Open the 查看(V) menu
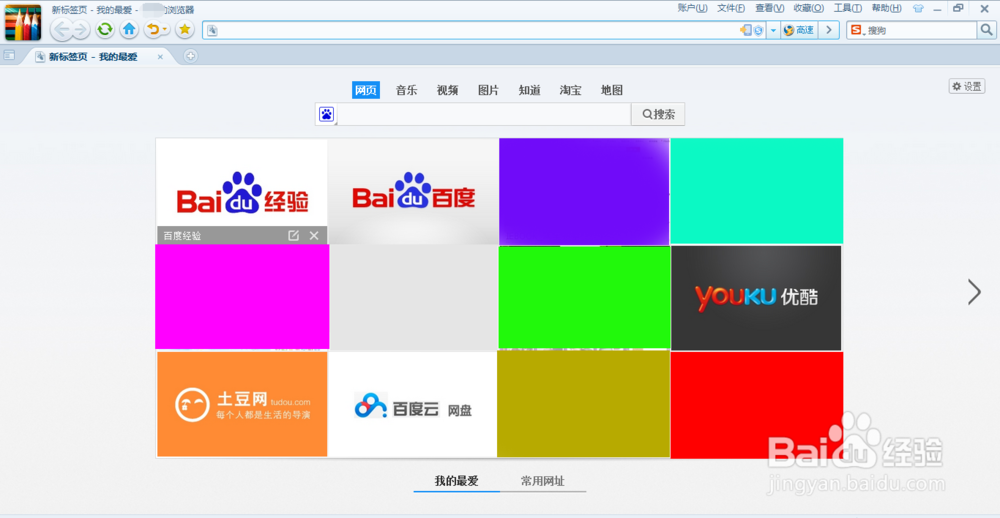1000x518 pixels. (x=770, y=8)
